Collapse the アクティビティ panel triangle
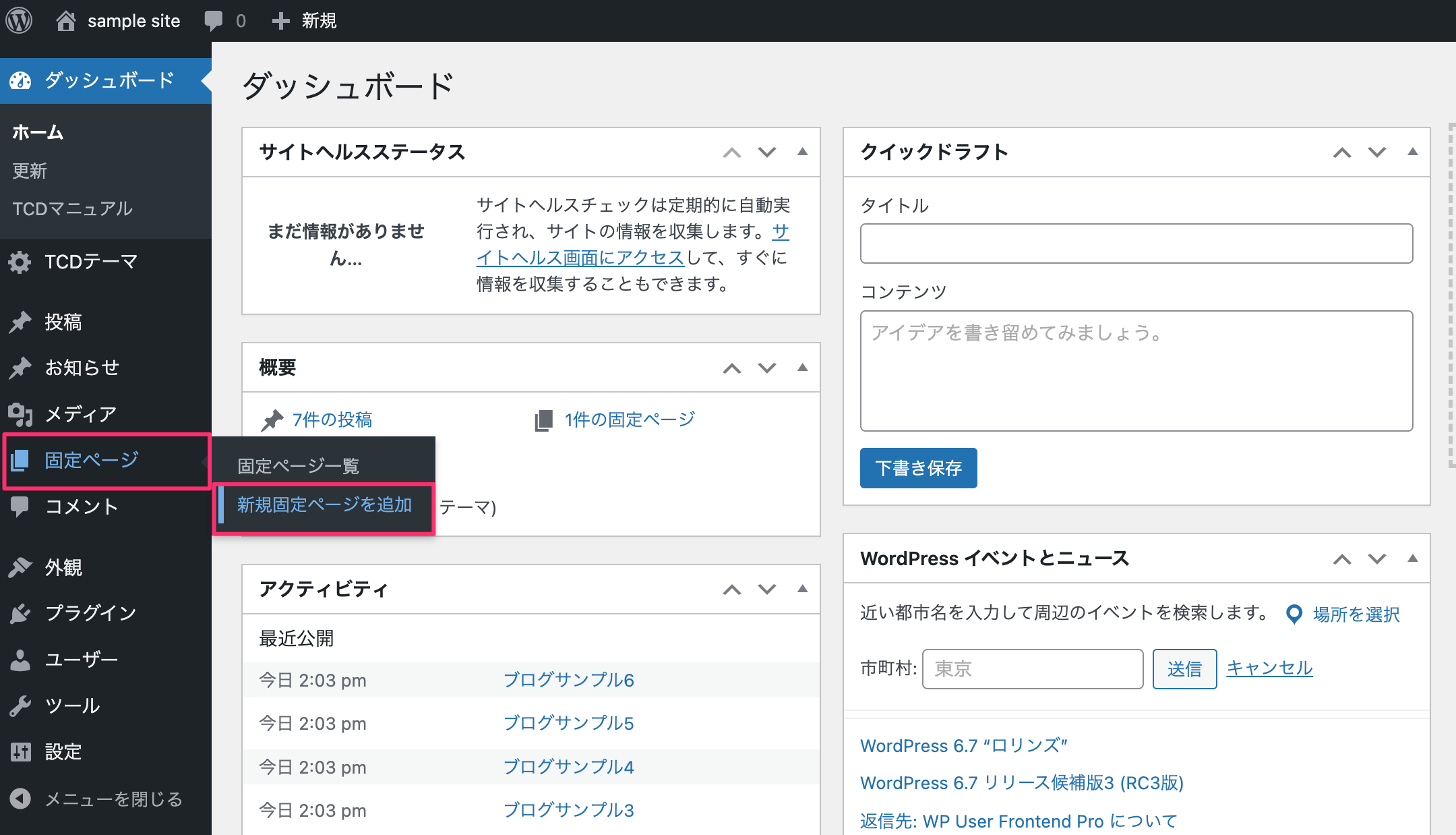The image size is (1456, 835). pos(802,589)
